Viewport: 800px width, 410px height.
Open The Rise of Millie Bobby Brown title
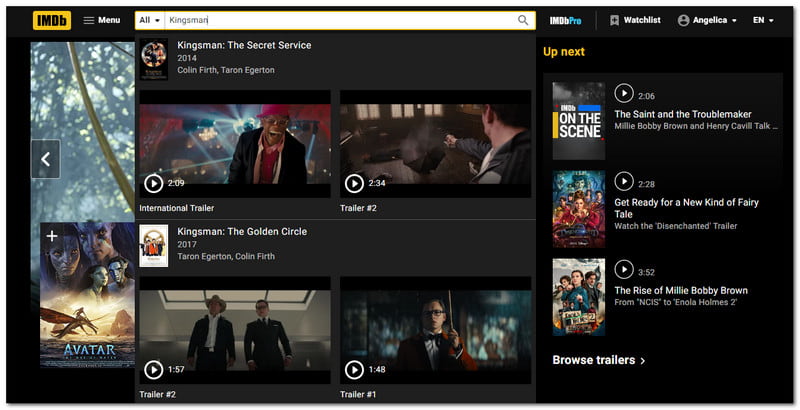click(x=681, y=290)
